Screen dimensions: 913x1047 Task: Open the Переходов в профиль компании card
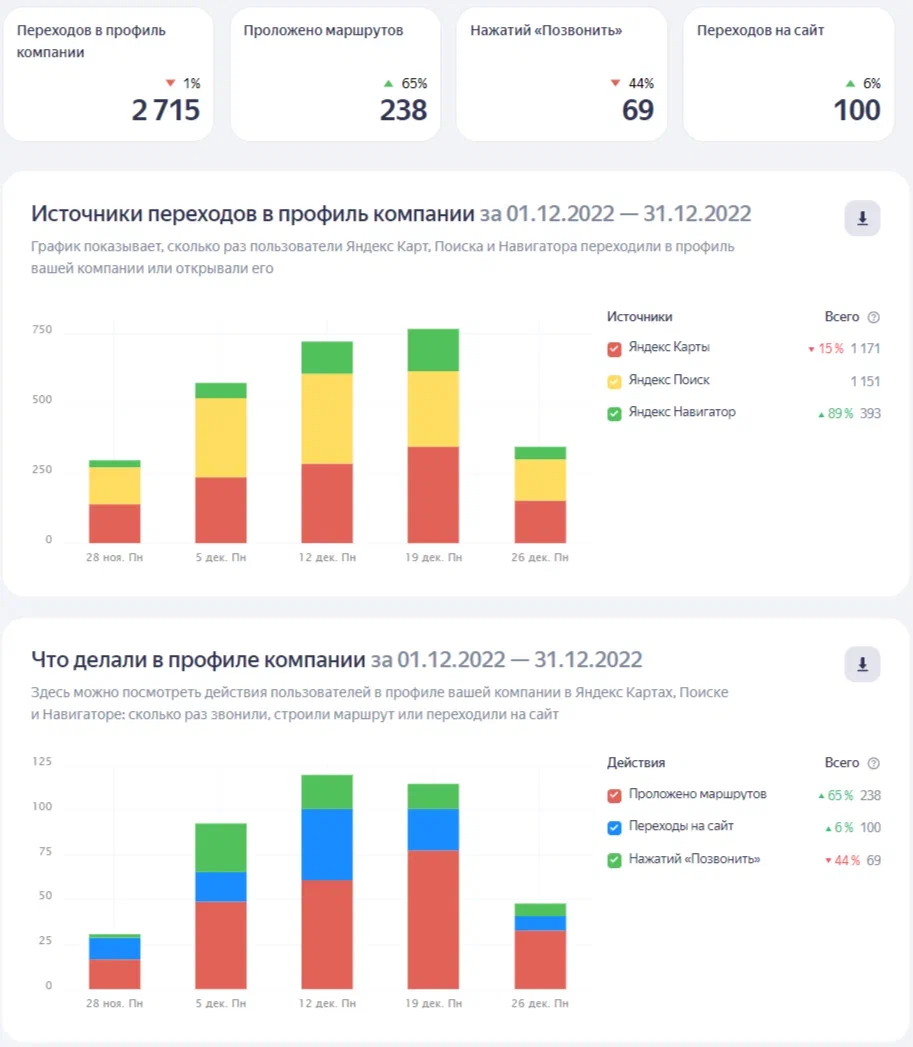click(x=108, y=75)
